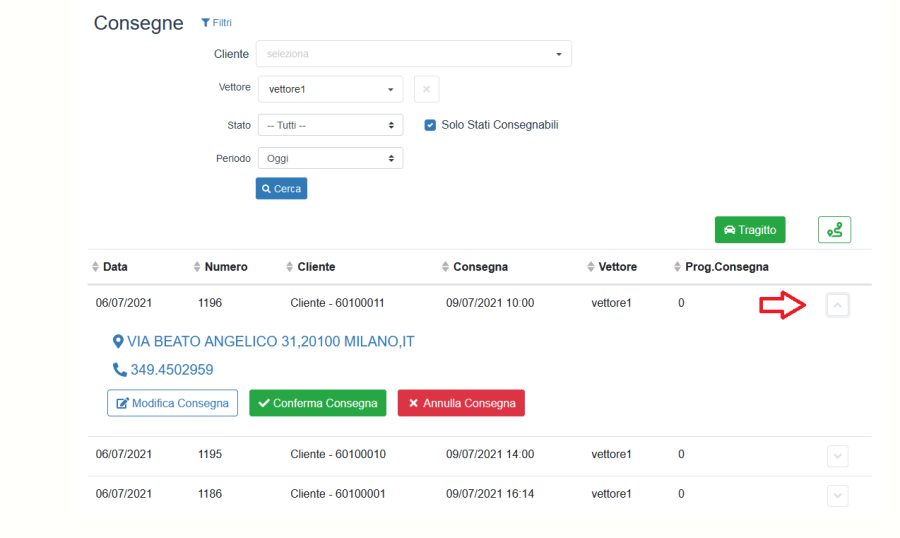
Task: Sort the table by the Prog.Consegna column
Action: [720, 267]
